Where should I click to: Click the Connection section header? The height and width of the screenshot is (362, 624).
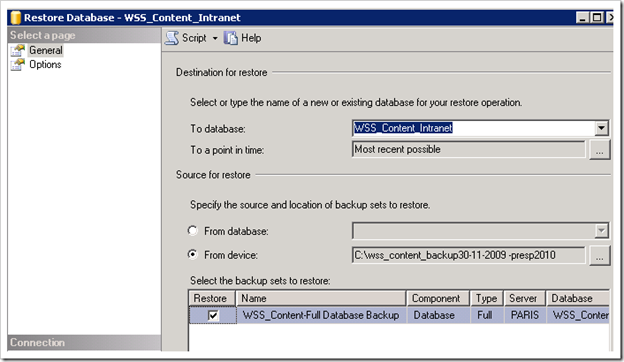84,343
